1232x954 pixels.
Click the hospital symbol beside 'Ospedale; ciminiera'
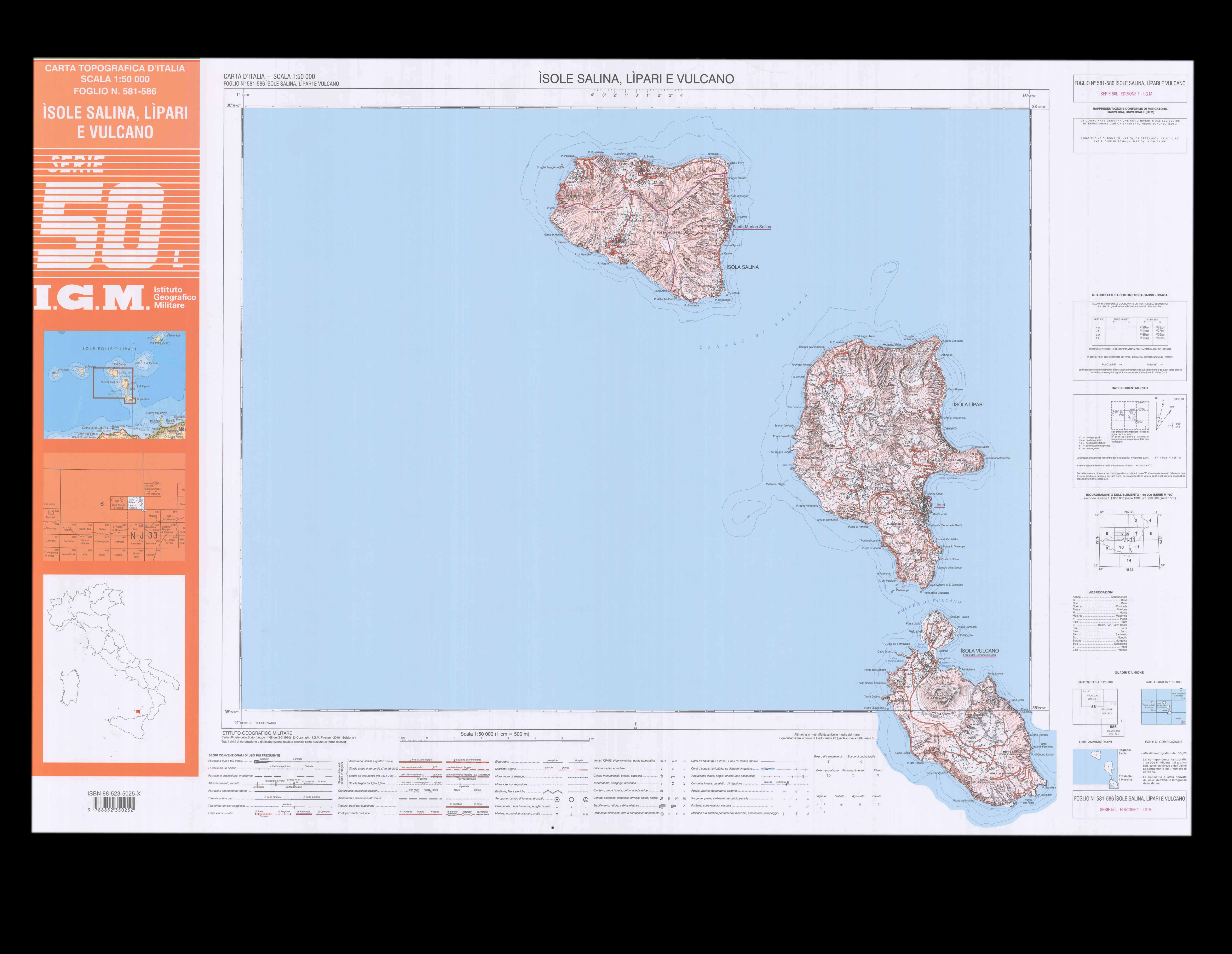662,814
